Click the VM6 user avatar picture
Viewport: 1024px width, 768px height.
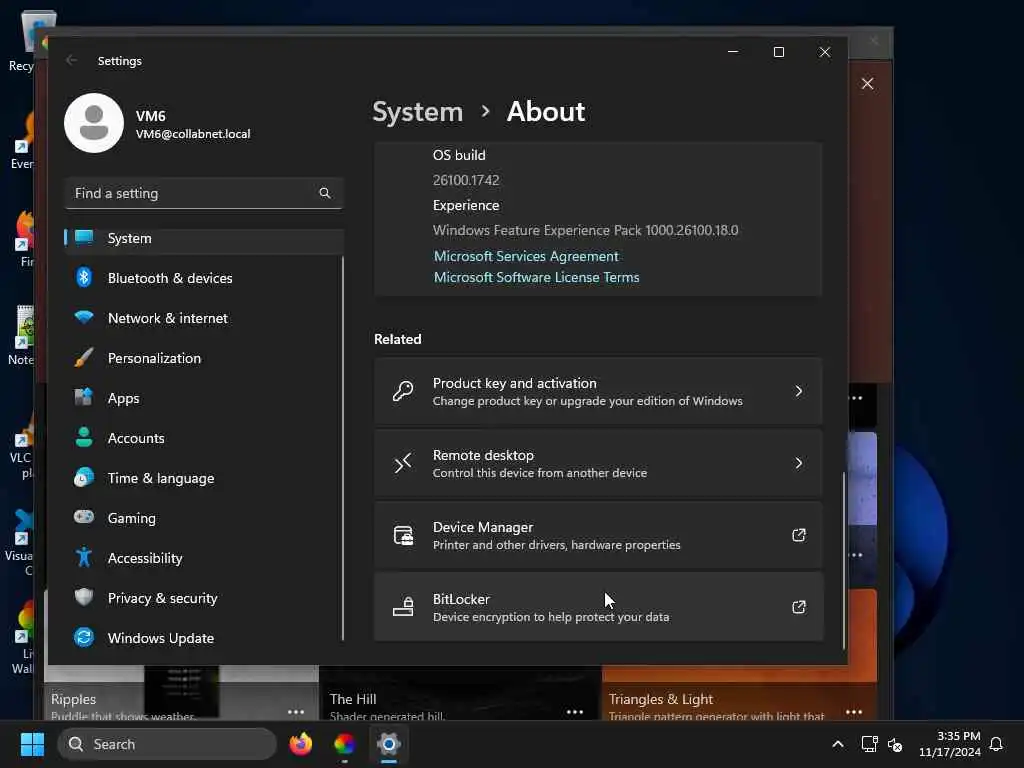[x=94, y=123]
